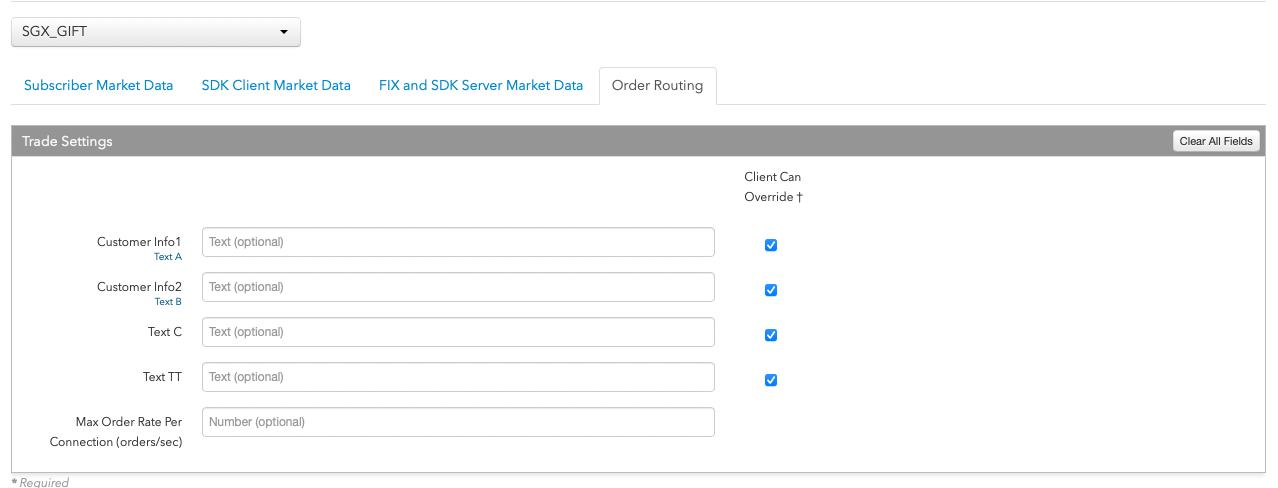
Task: Disable Client Can Override for Text C
Action: (771, 335)
